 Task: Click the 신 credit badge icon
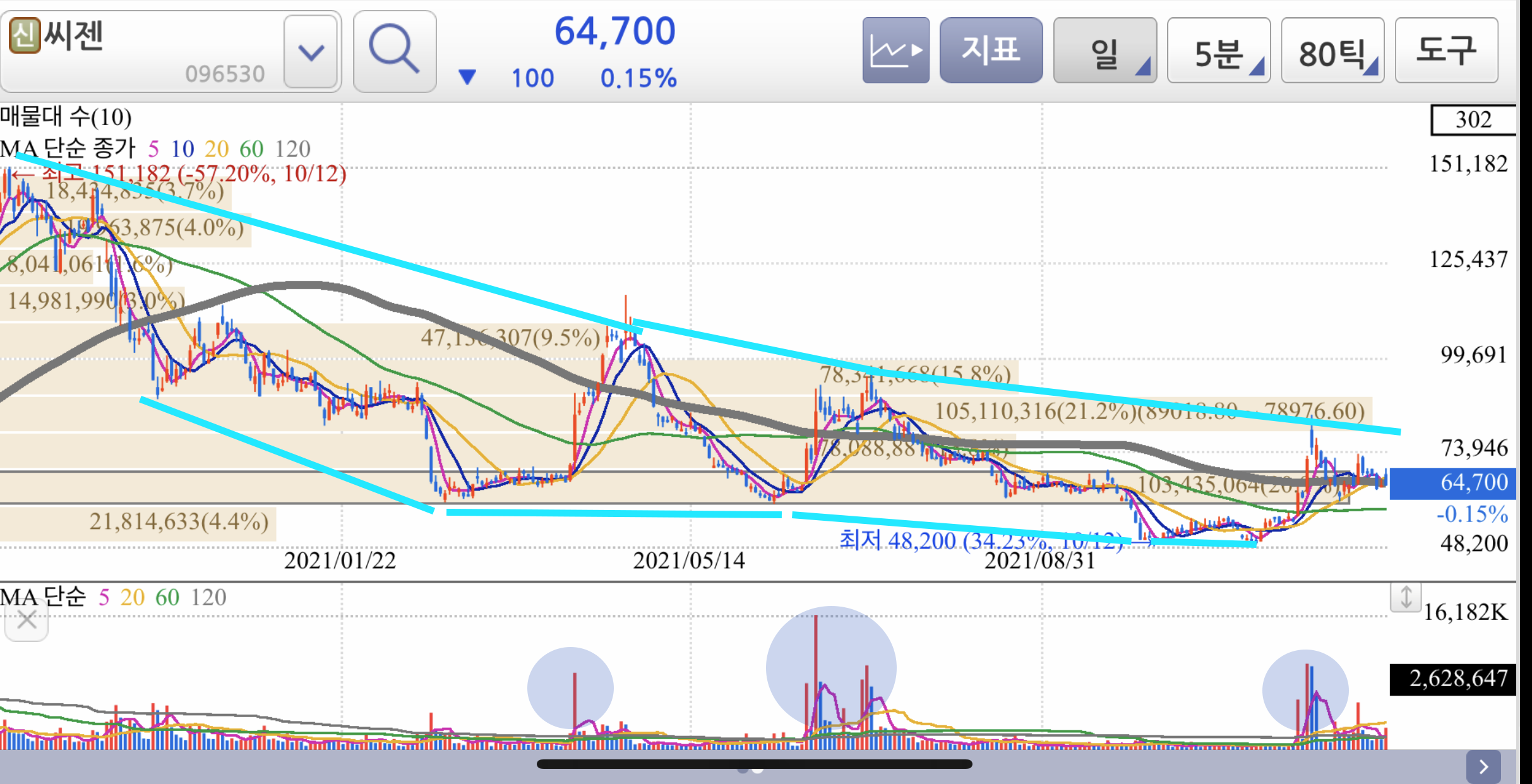[x=24, y=35]
